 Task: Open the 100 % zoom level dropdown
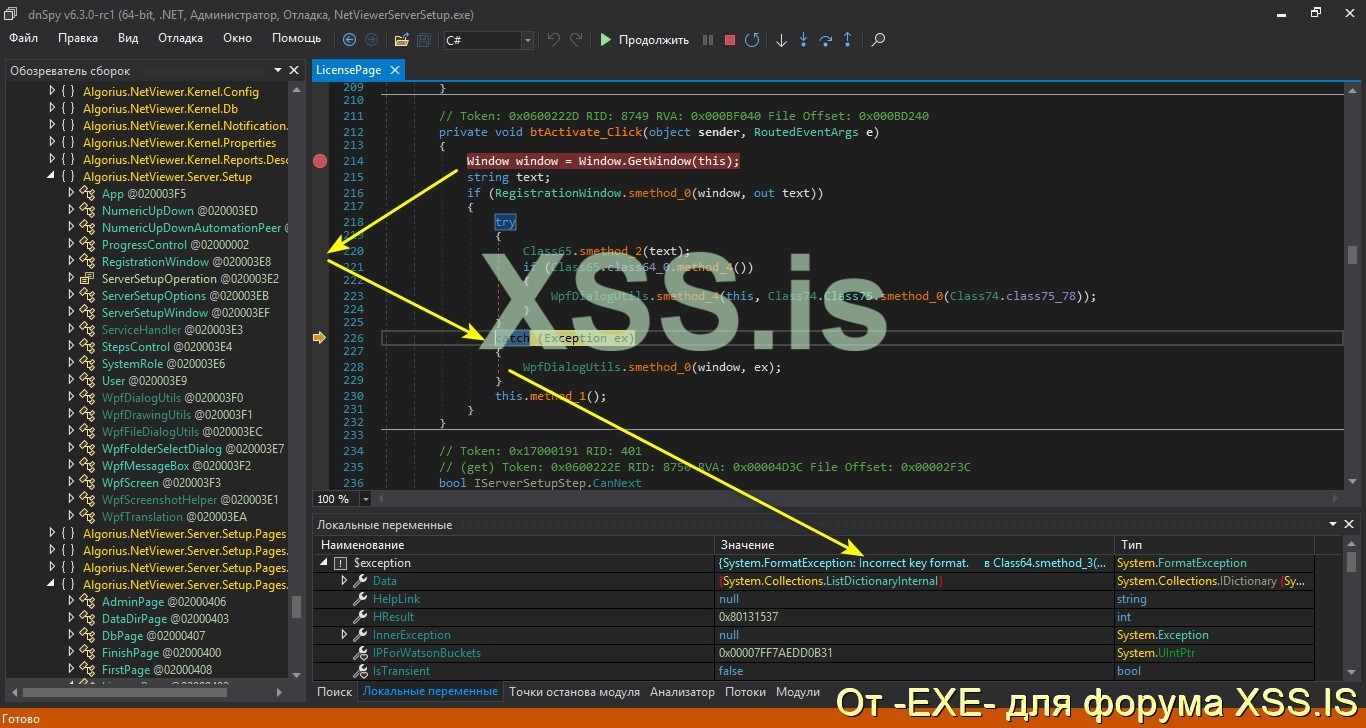coord(365,499)
